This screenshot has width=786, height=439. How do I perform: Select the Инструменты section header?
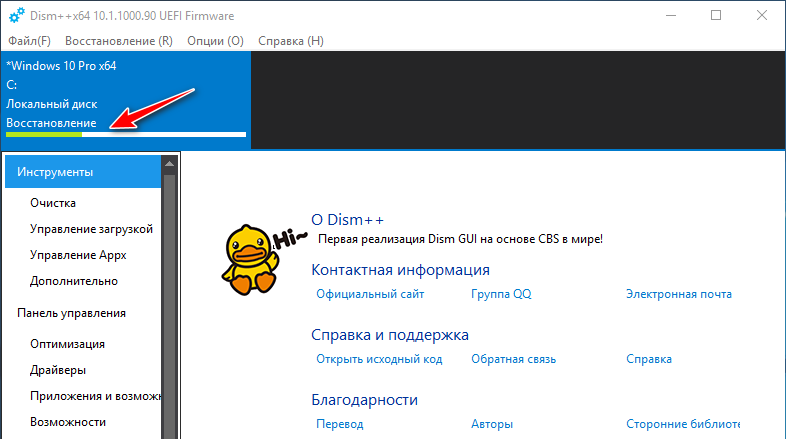(x=83, y=172)
